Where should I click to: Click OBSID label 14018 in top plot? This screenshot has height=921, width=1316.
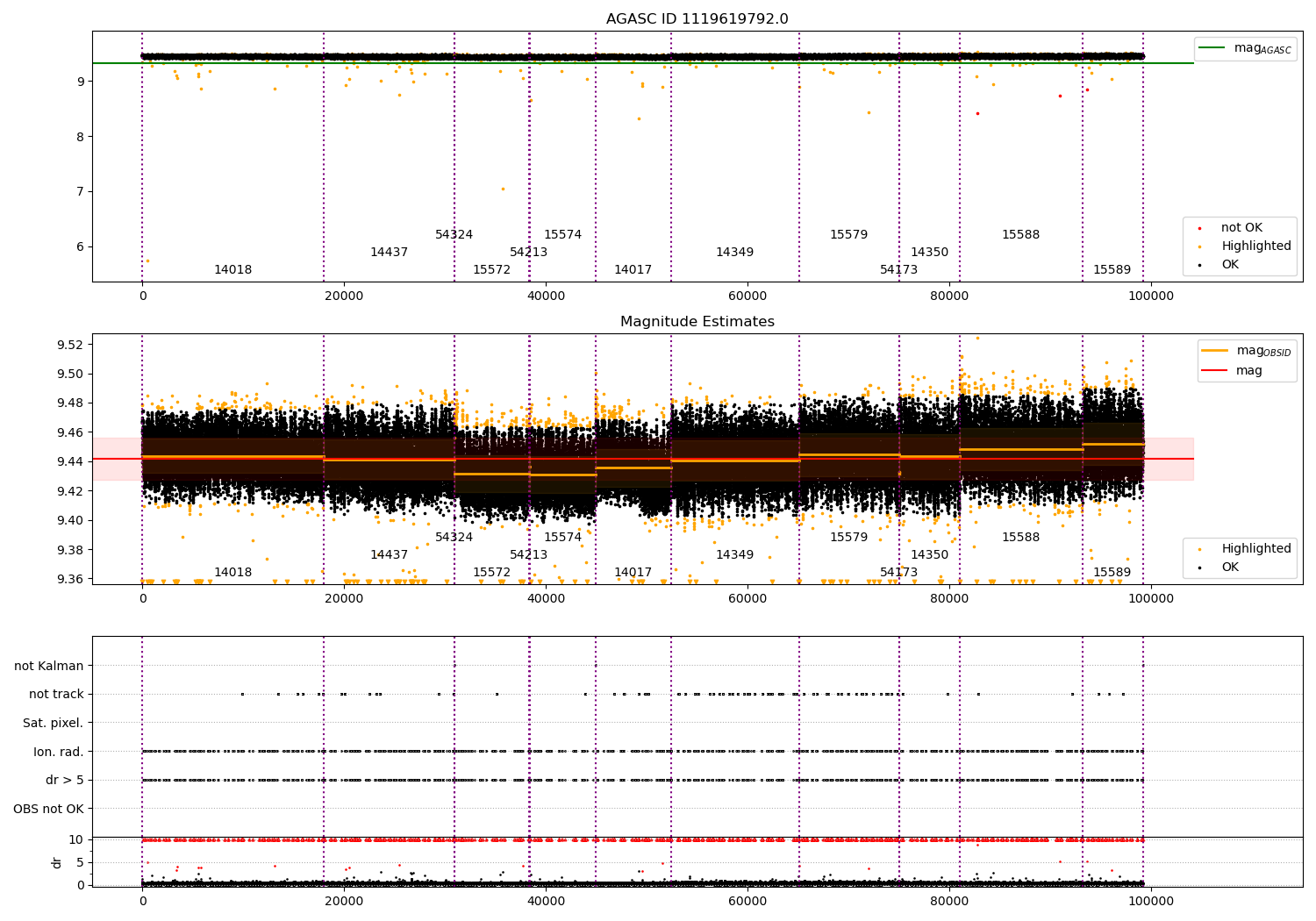232,270
